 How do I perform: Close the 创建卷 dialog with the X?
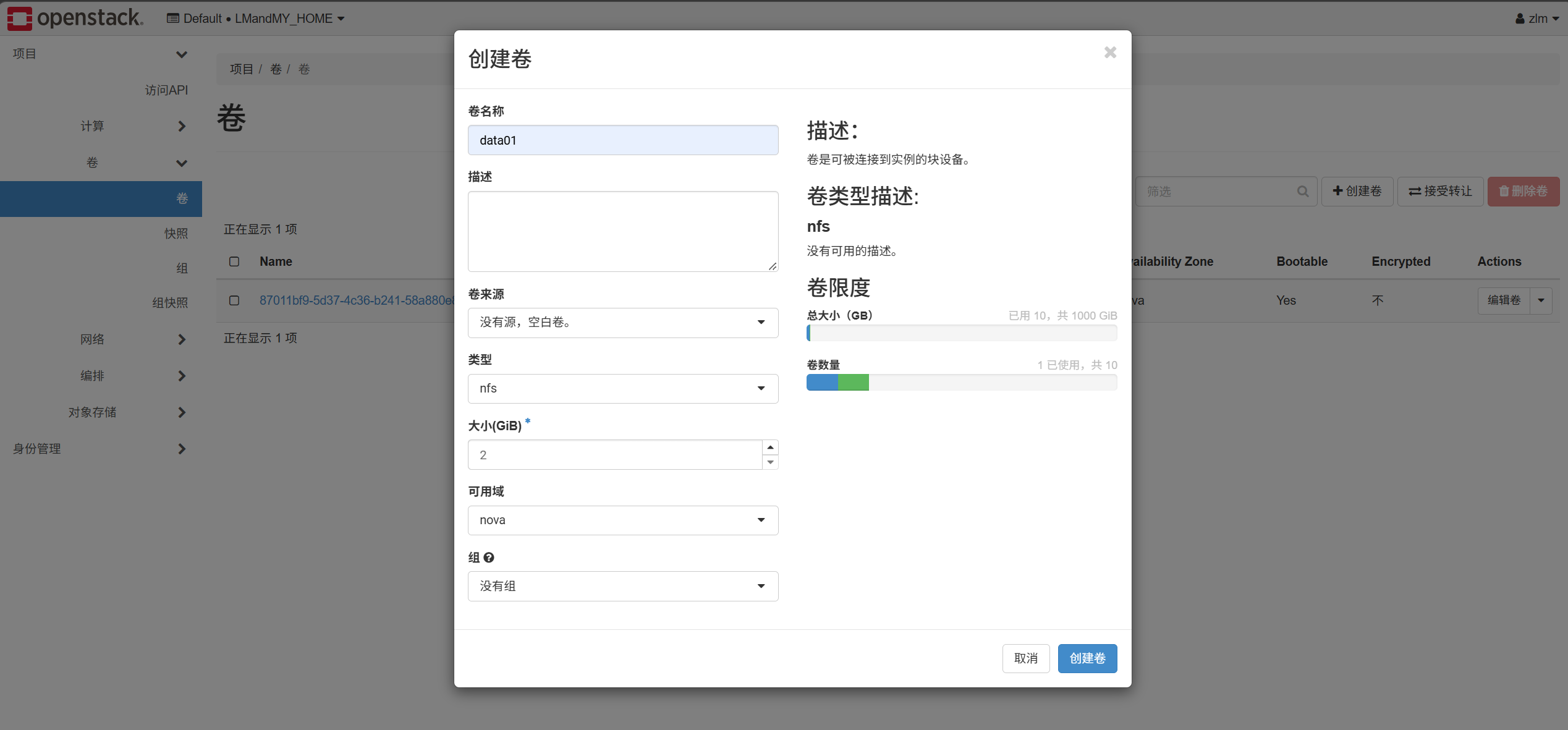[x=1110, y=53]
